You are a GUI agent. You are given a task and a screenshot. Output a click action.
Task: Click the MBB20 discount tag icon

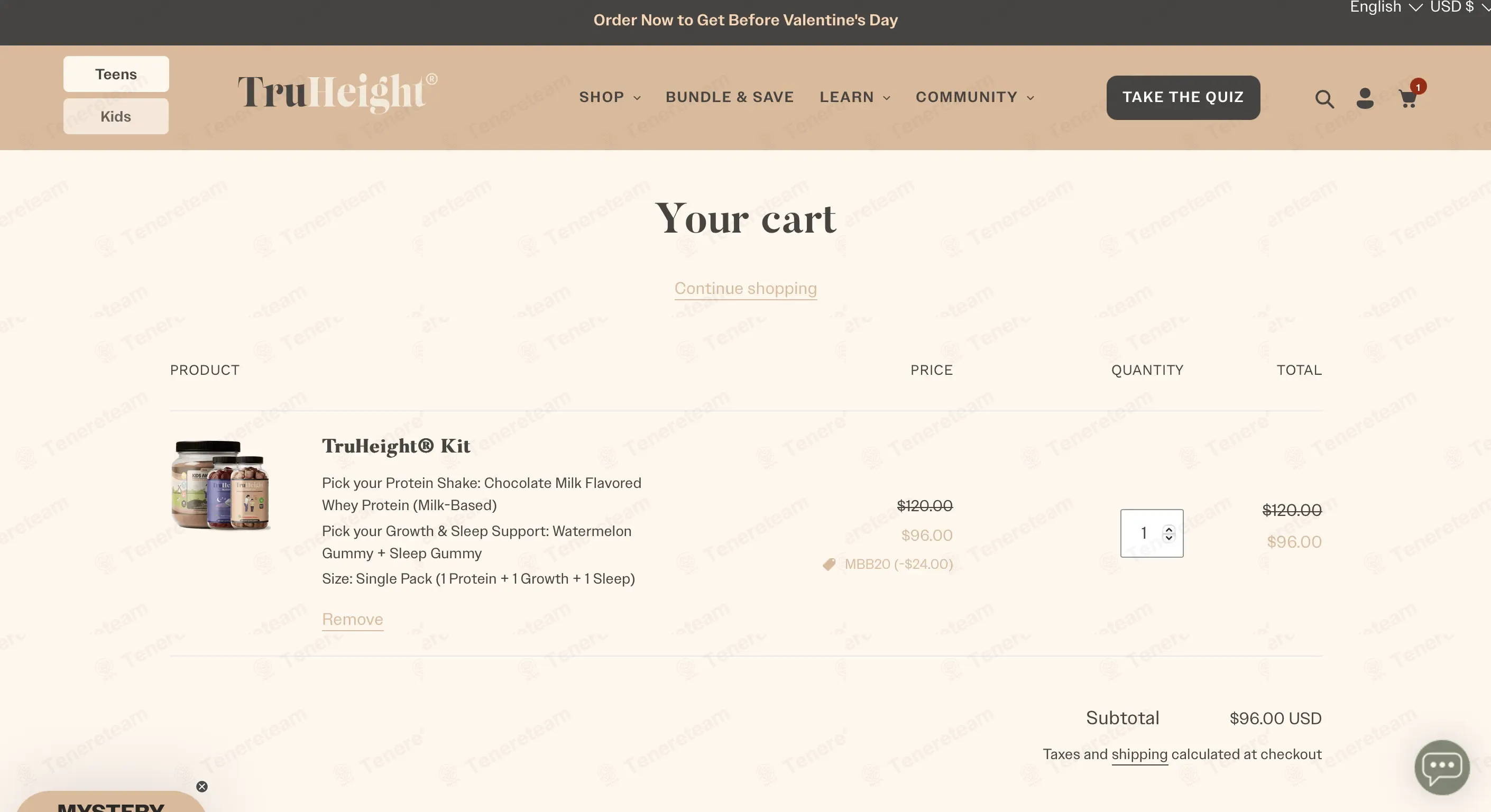829,564
